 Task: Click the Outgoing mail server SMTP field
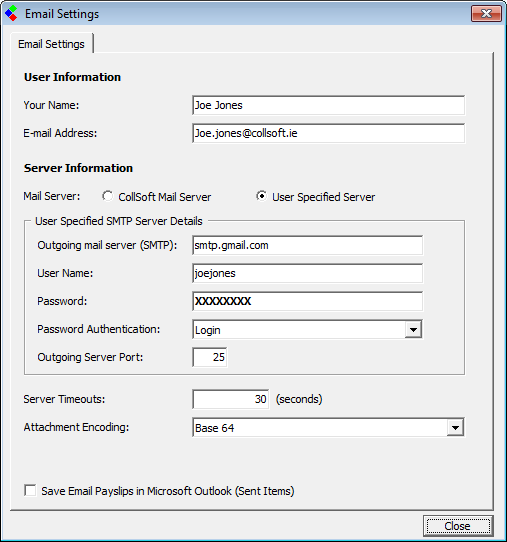point(307,245)
